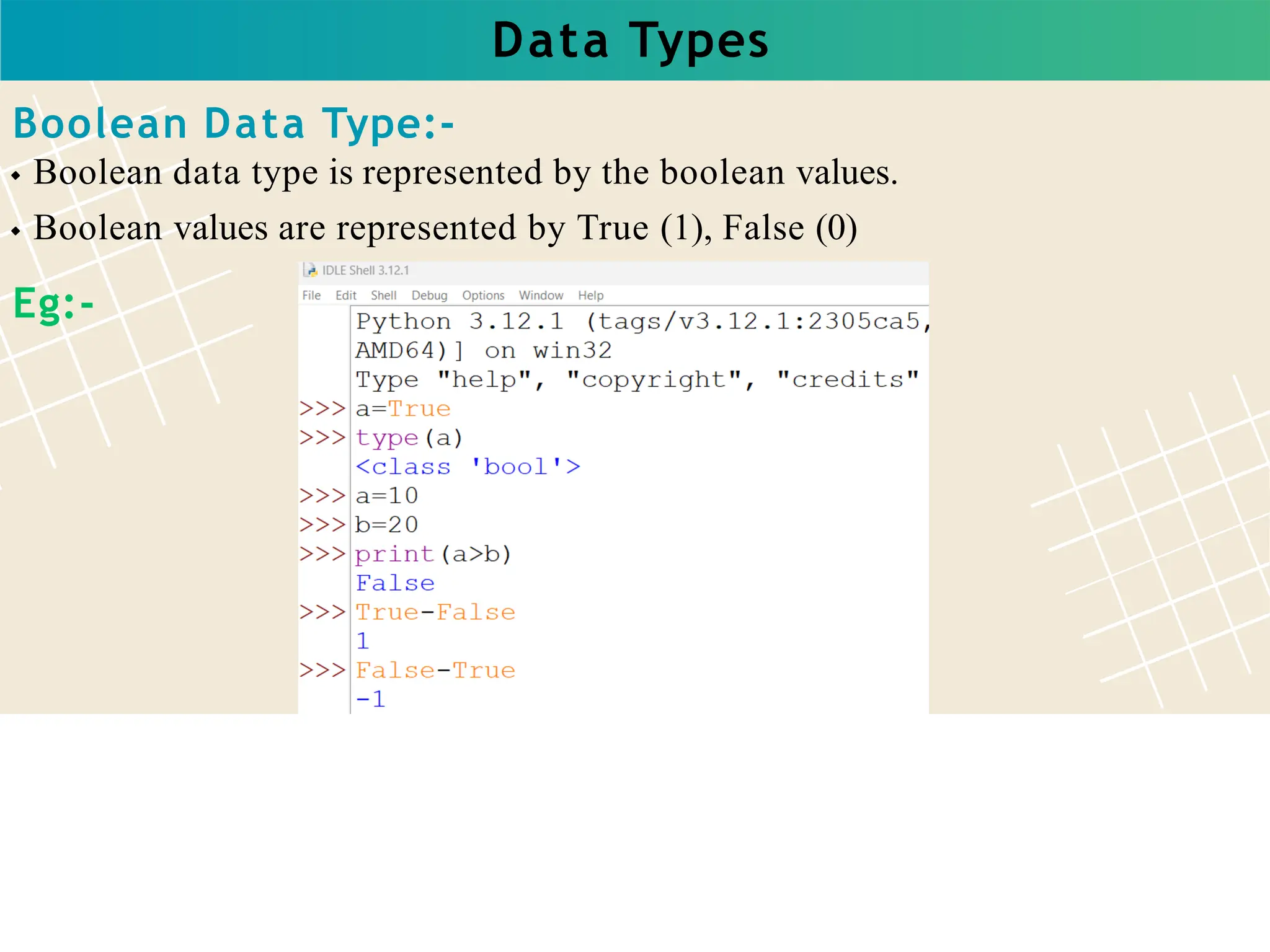Click the Boolean Data Type heading

pyautogui.click(x=234, y=123)
